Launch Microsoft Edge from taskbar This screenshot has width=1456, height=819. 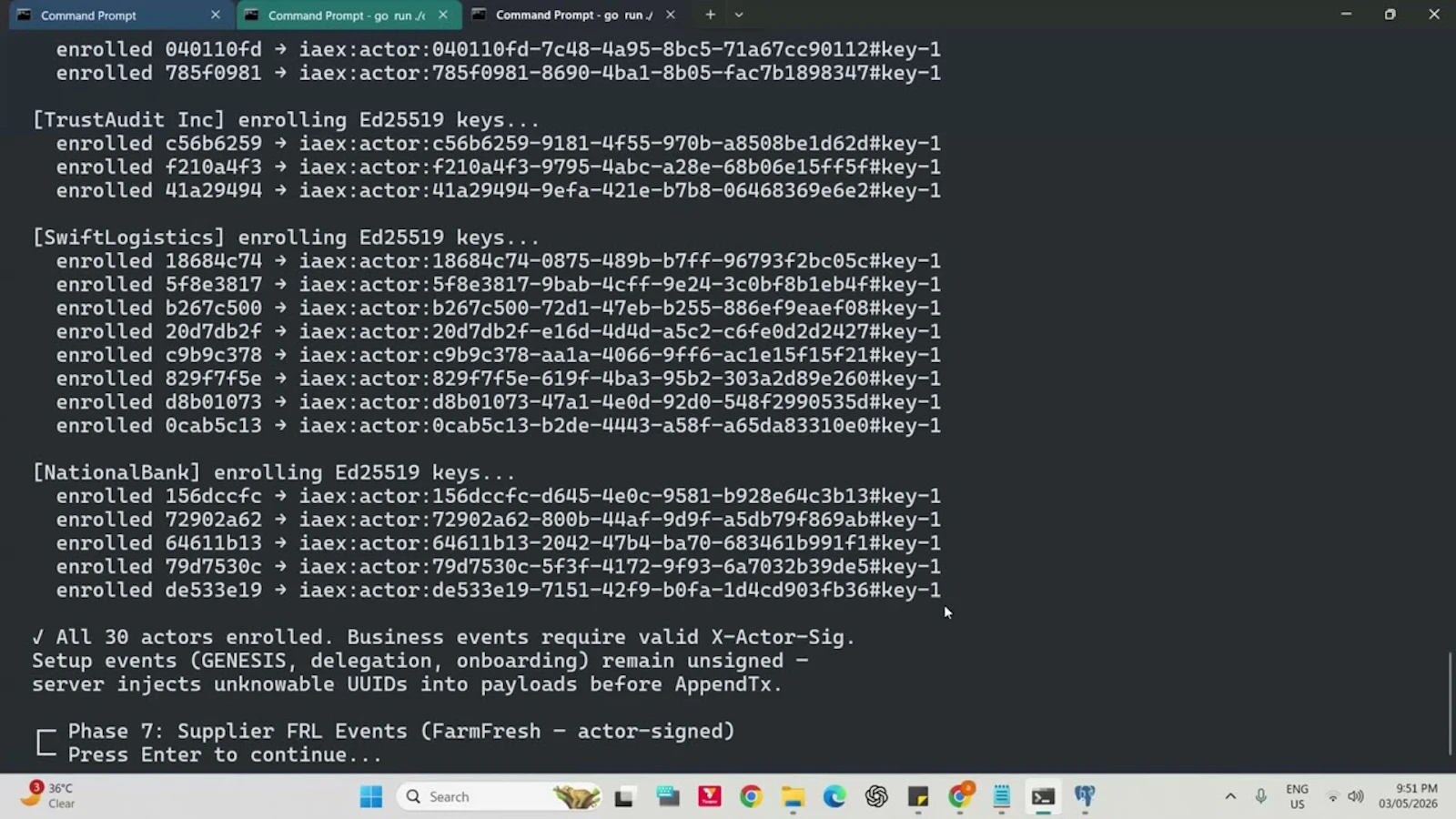click(x=834, y=797)
